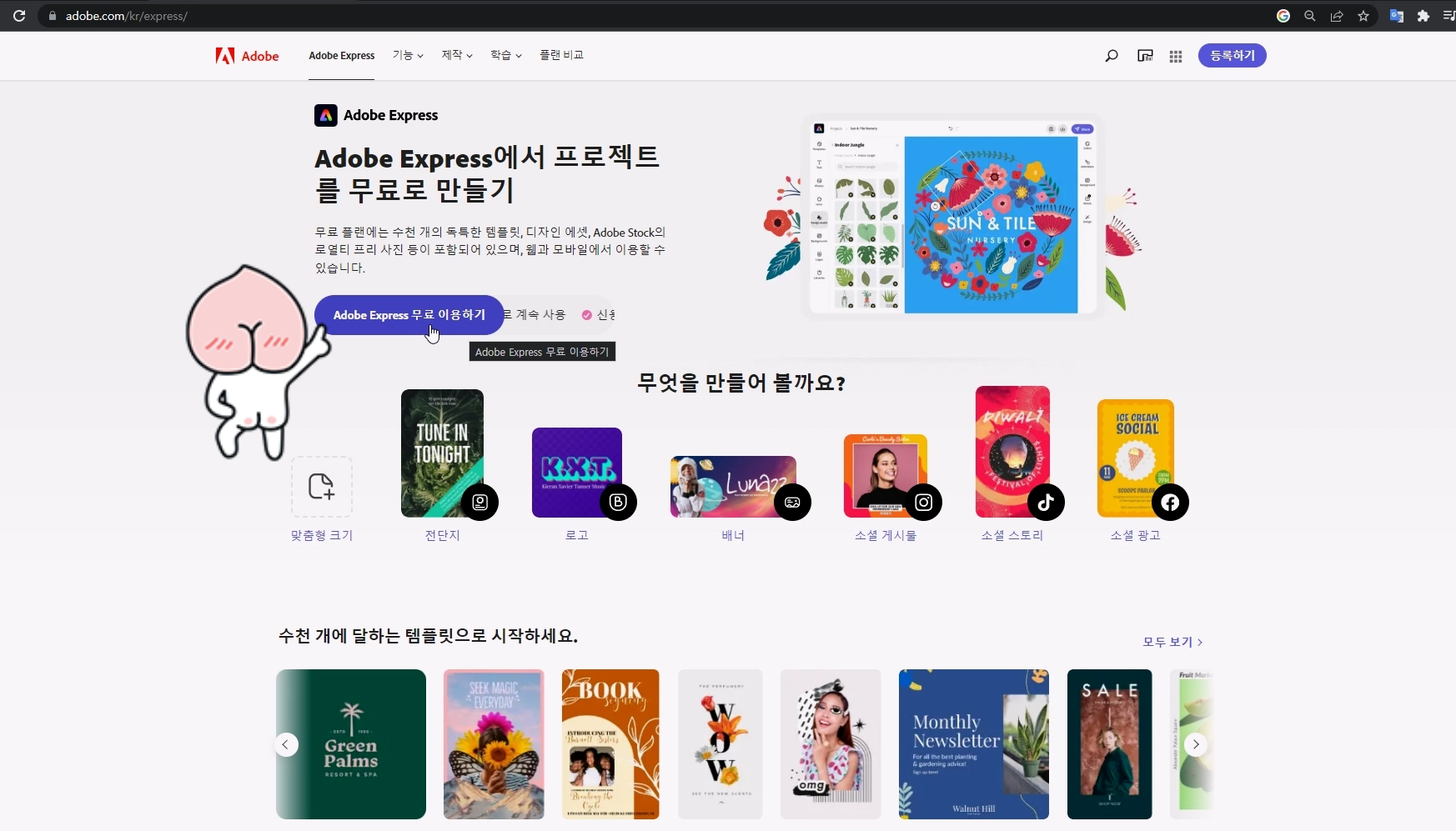Open the Seek Magic Everyday template
Viewport: 1456px width, 831px height.
494,744
